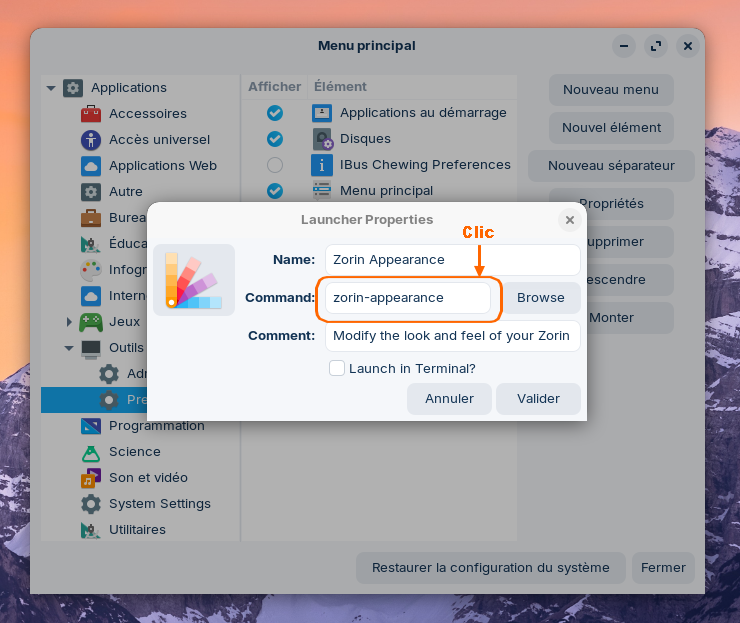The width and height of the screenshot is (740, 623).
Task: Open the Accès universel category icon
Action: coord(91,140)
